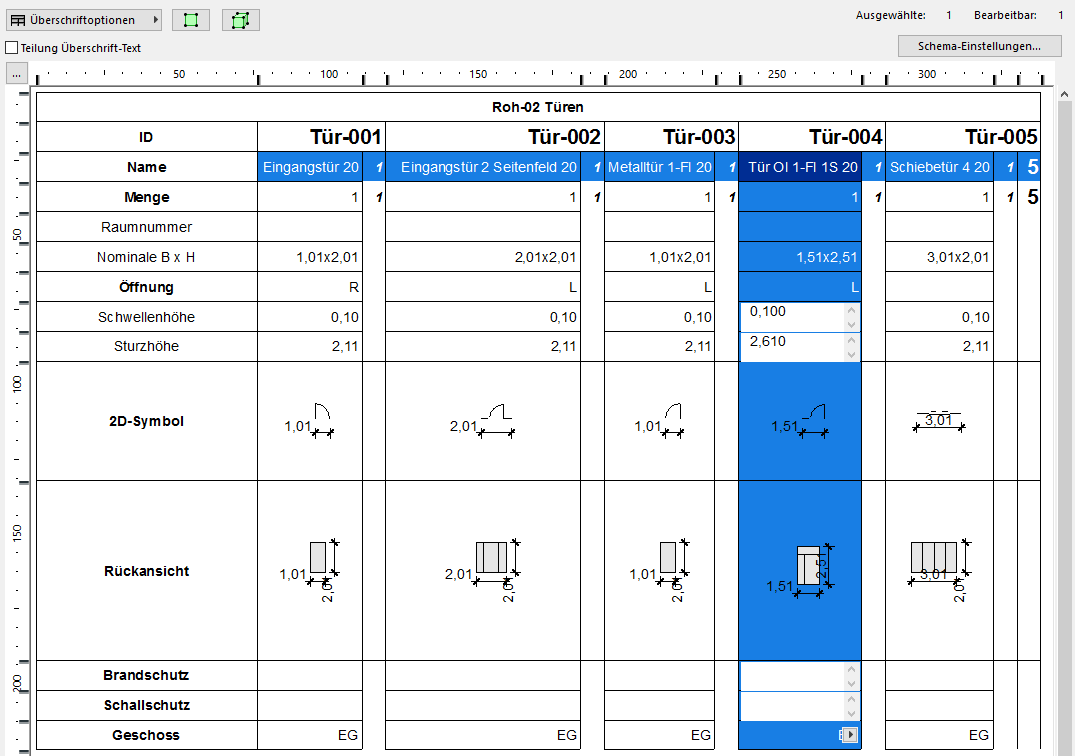Viewport: 1075px width, 756px height.
Task: Select the Tür-005 column header
Action: coord(963,136)
